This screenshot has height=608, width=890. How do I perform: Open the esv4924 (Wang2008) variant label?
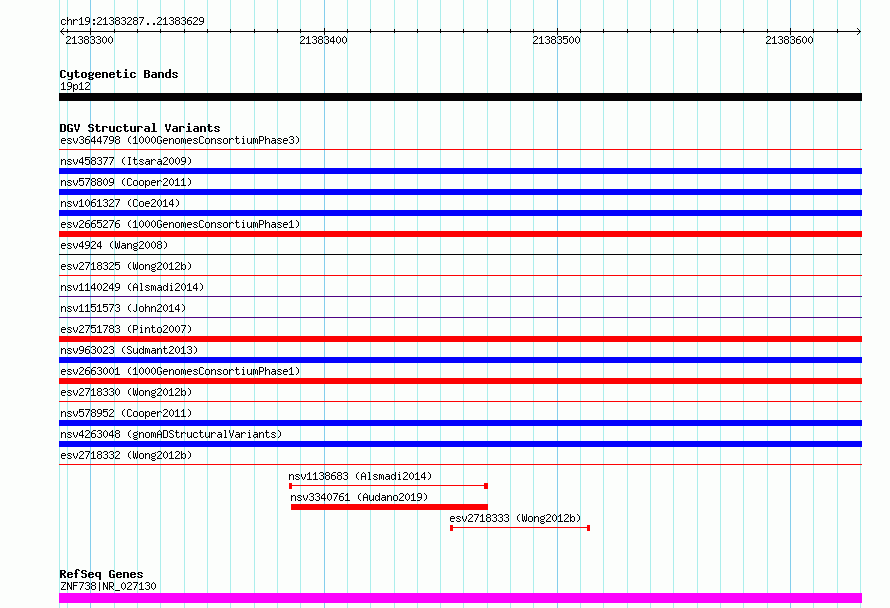coord(114,245)
